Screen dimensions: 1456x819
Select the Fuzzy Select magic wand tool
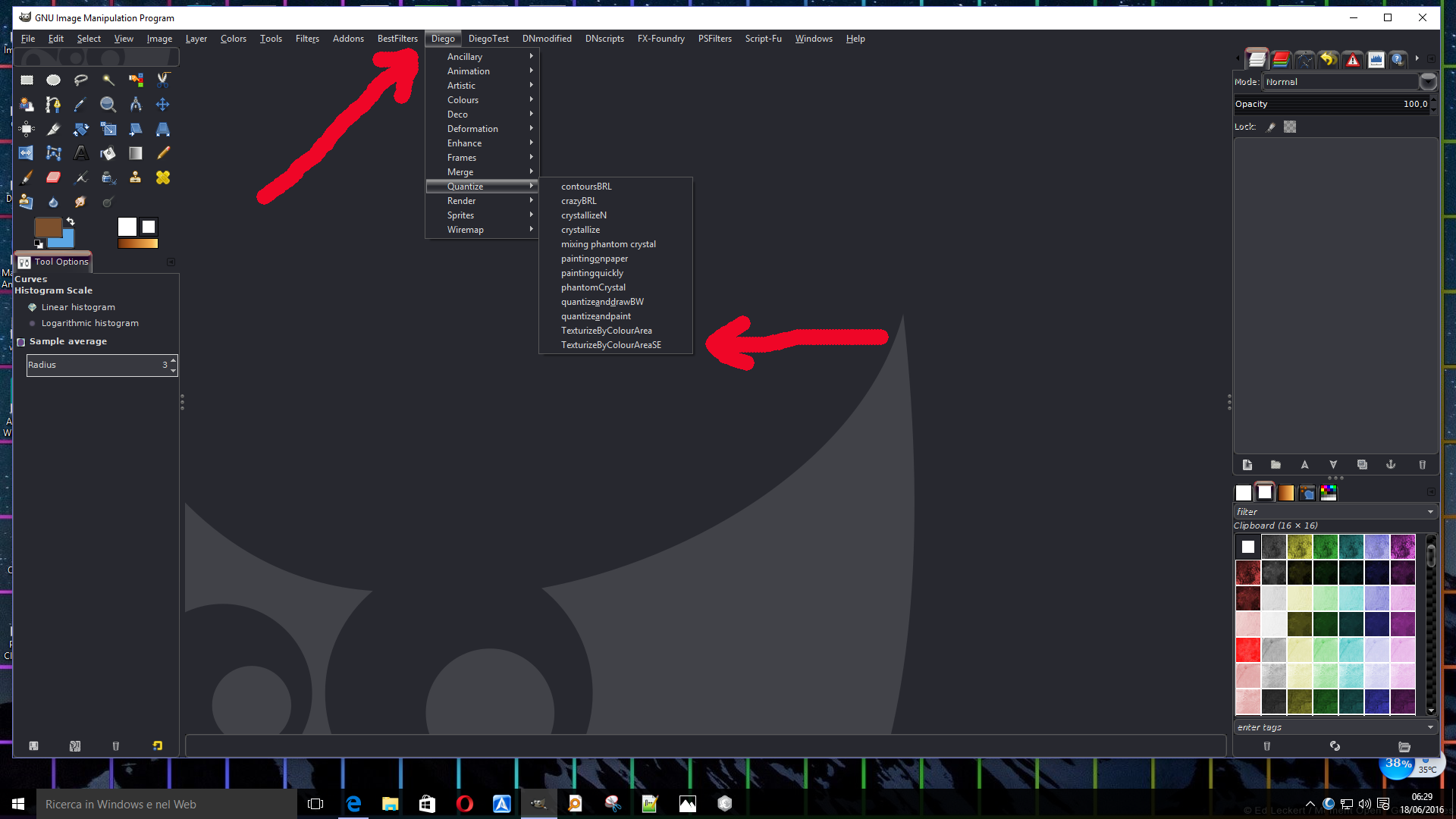pyautogui.click(x=108, y=80)
